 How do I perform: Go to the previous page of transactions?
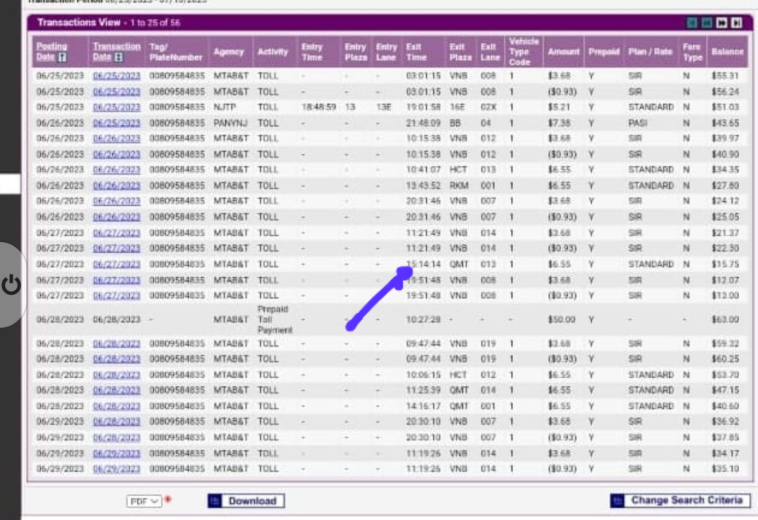706,23
